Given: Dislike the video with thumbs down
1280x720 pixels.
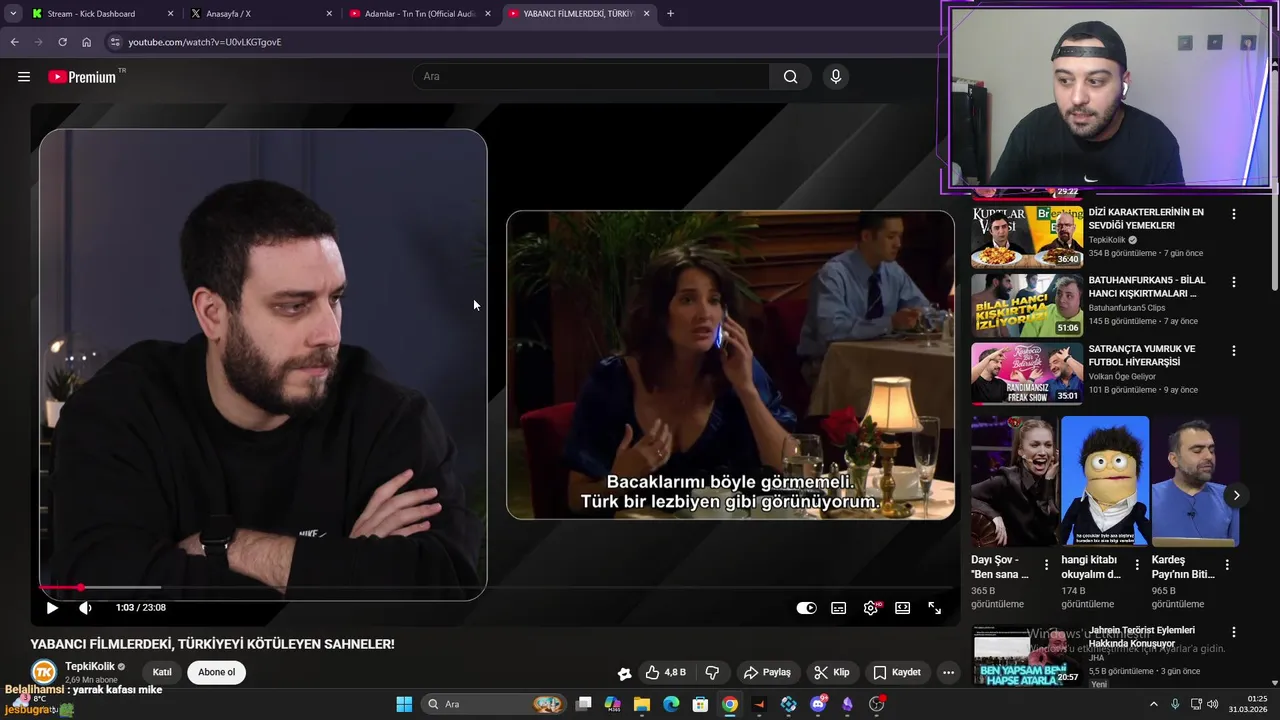Looking at the screenshot, I should pos(712,672).
